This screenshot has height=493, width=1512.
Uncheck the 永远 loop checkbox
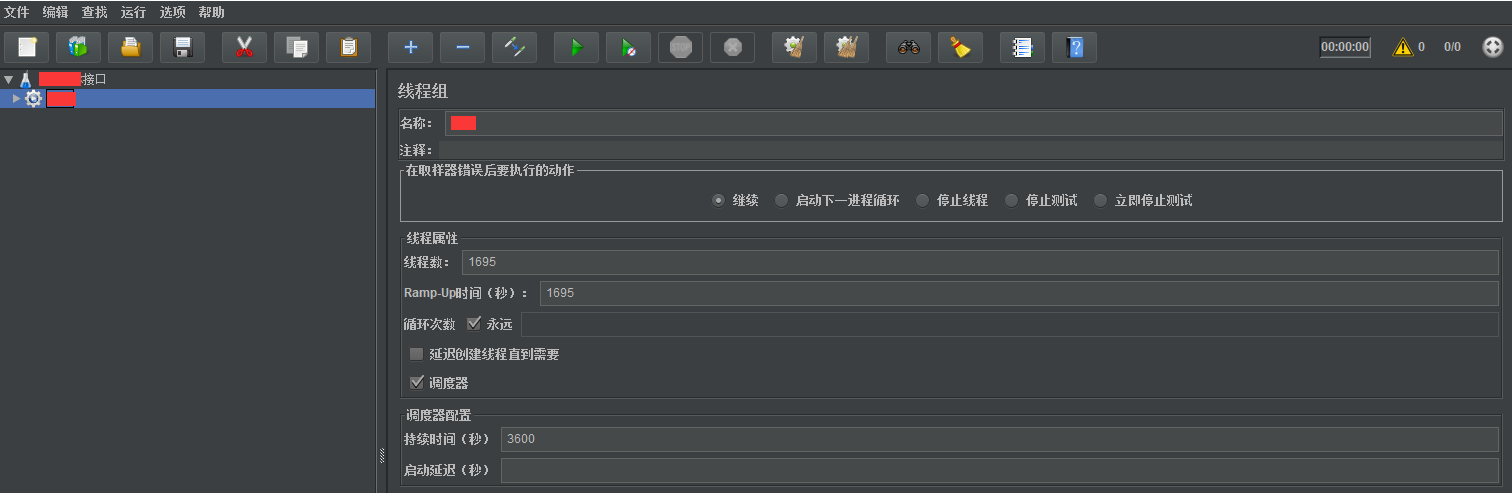pyautogui.click(x=474, y=324)
